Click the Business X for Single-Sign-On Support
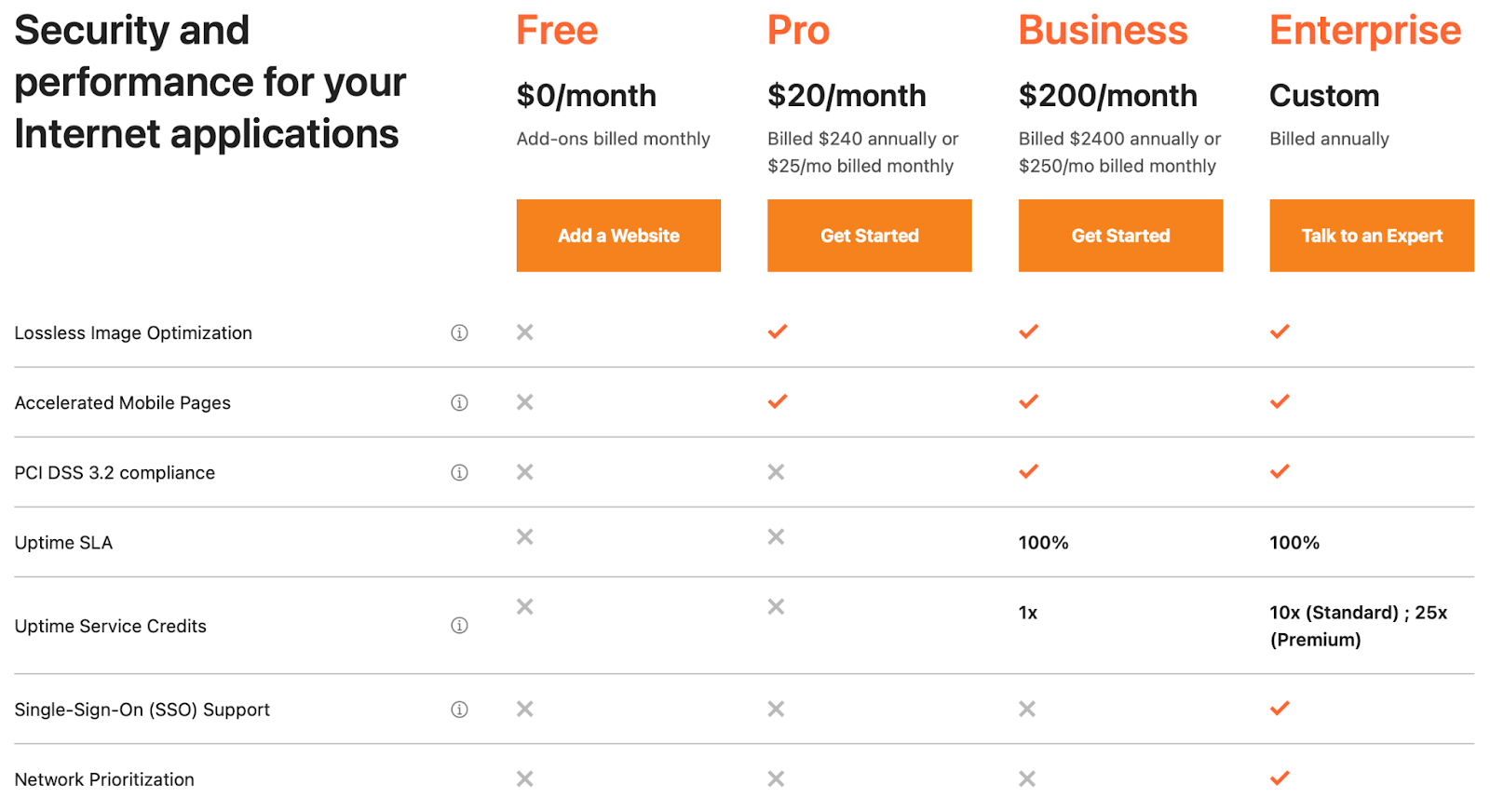 [1027, 709]
